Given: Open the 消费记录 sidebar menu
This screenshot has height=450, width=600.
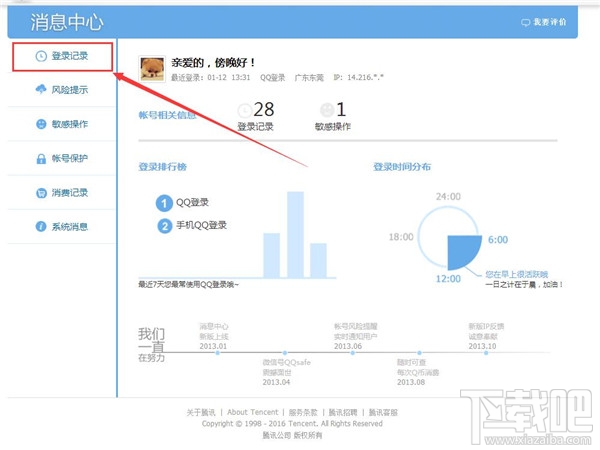Looking at the screenshot, I should point(62,193).
